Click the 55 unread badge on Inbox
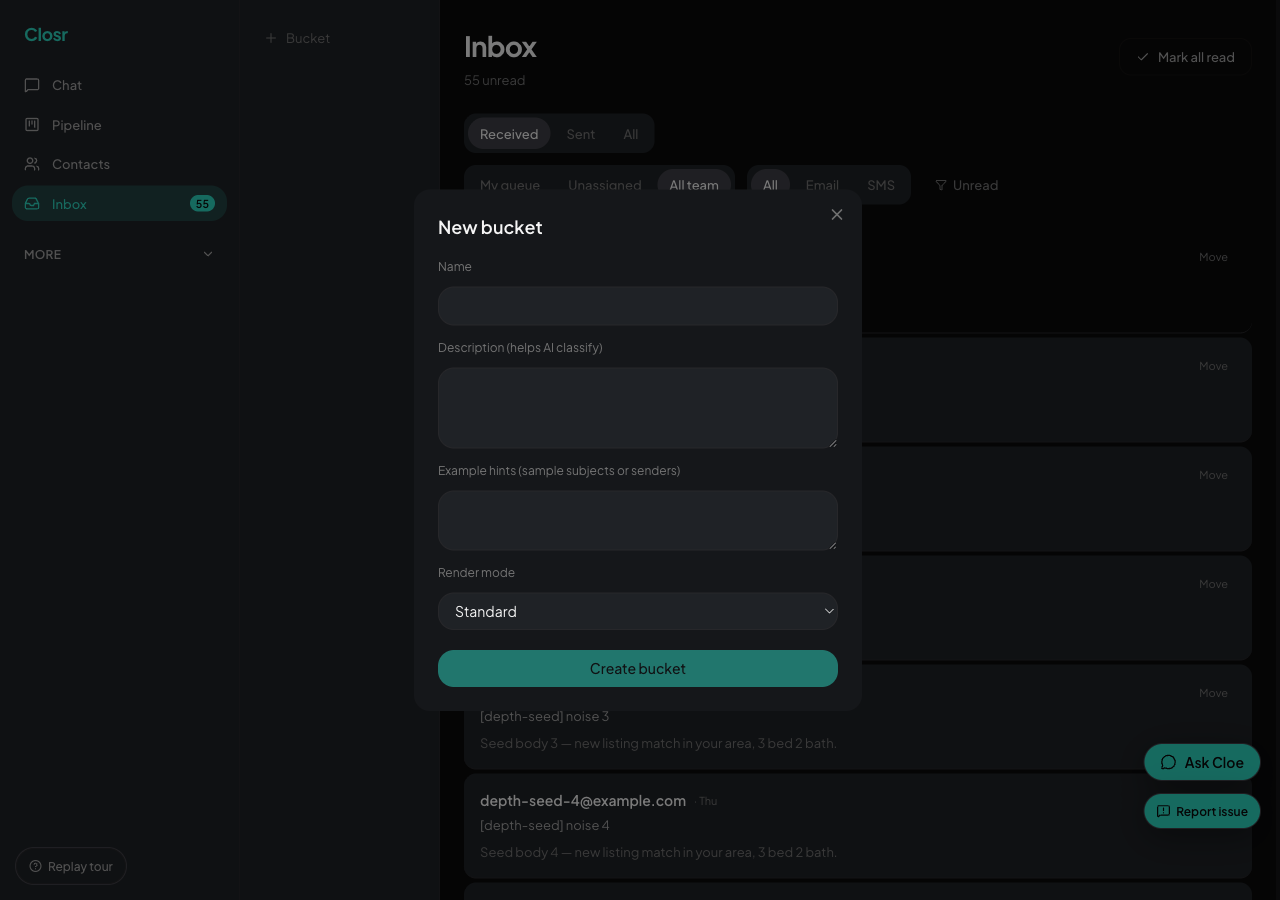1280x900 pixels. [x=202, y=204]
